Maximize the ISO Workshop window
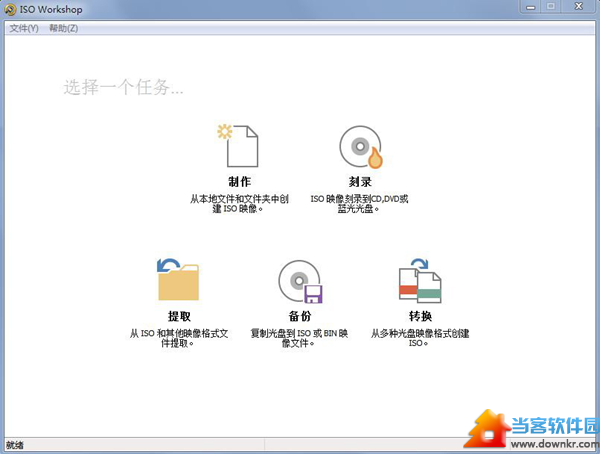600x454 pixels. pyautogui.click(x=551, y=7)
